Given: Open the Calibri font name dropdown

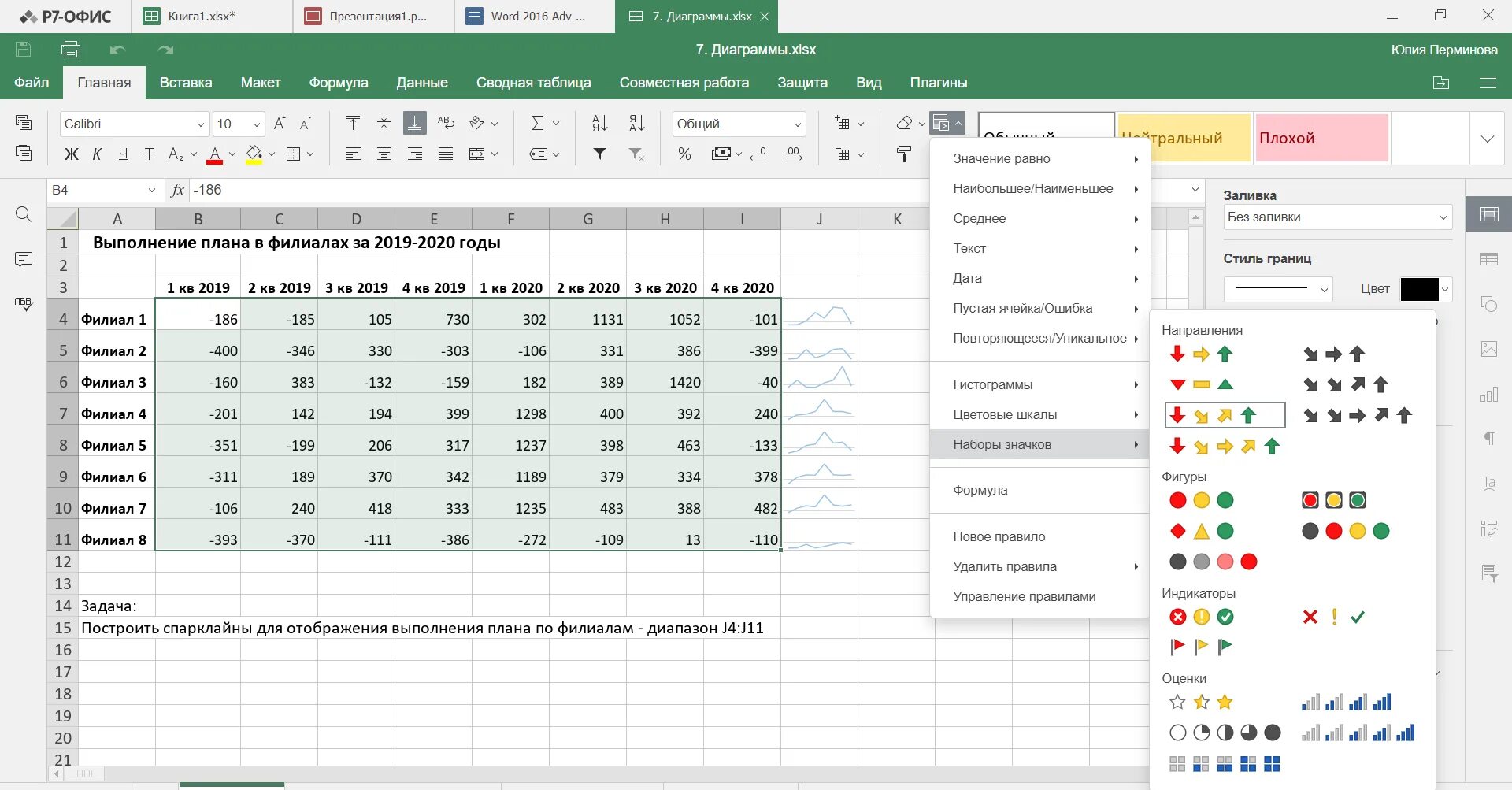Looking at the screenshot, I should pyautogui.click(x=200, y=124).
